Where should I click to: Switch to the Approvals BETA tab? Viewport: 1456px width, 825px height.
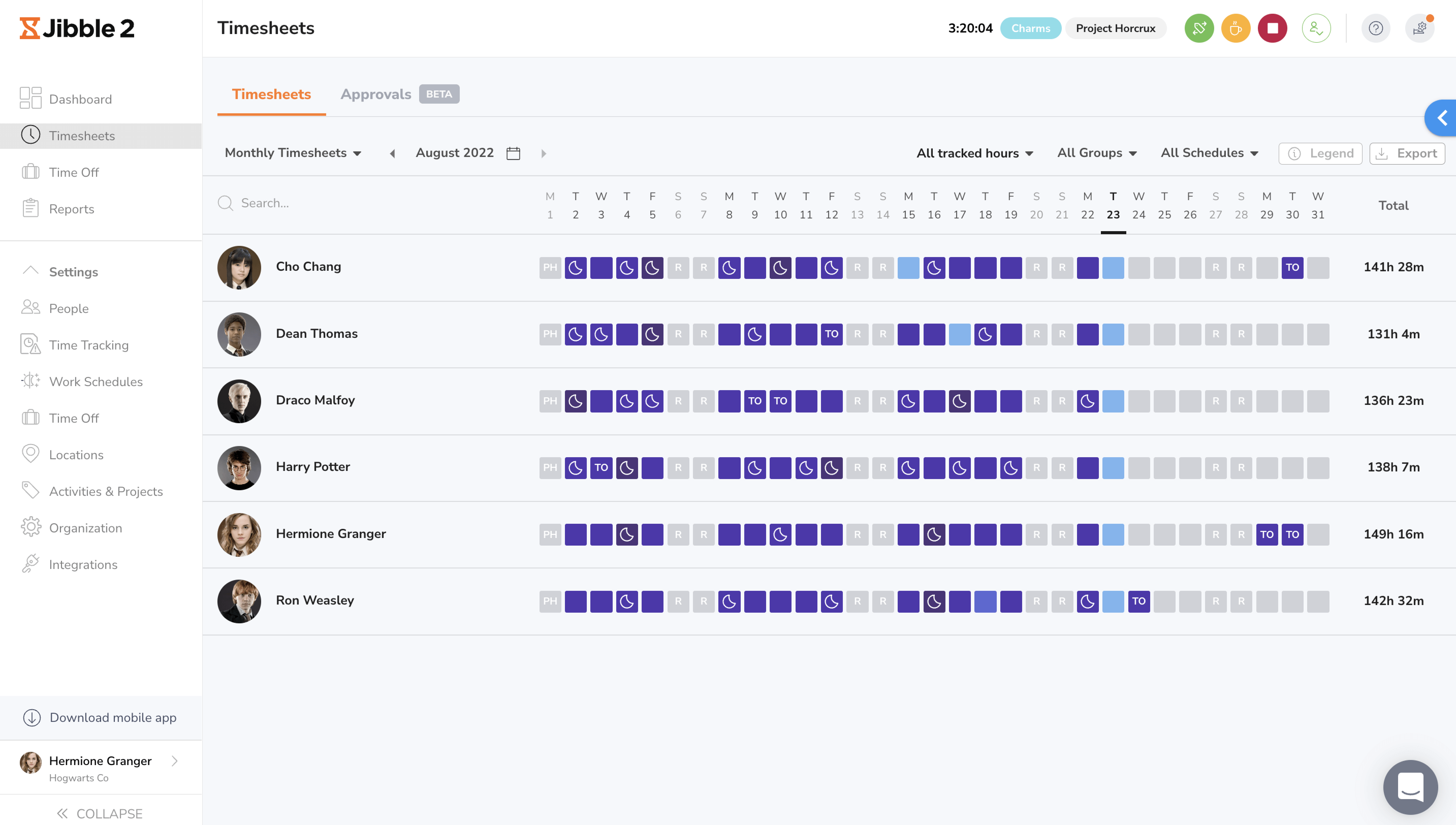tap(376, 94)
